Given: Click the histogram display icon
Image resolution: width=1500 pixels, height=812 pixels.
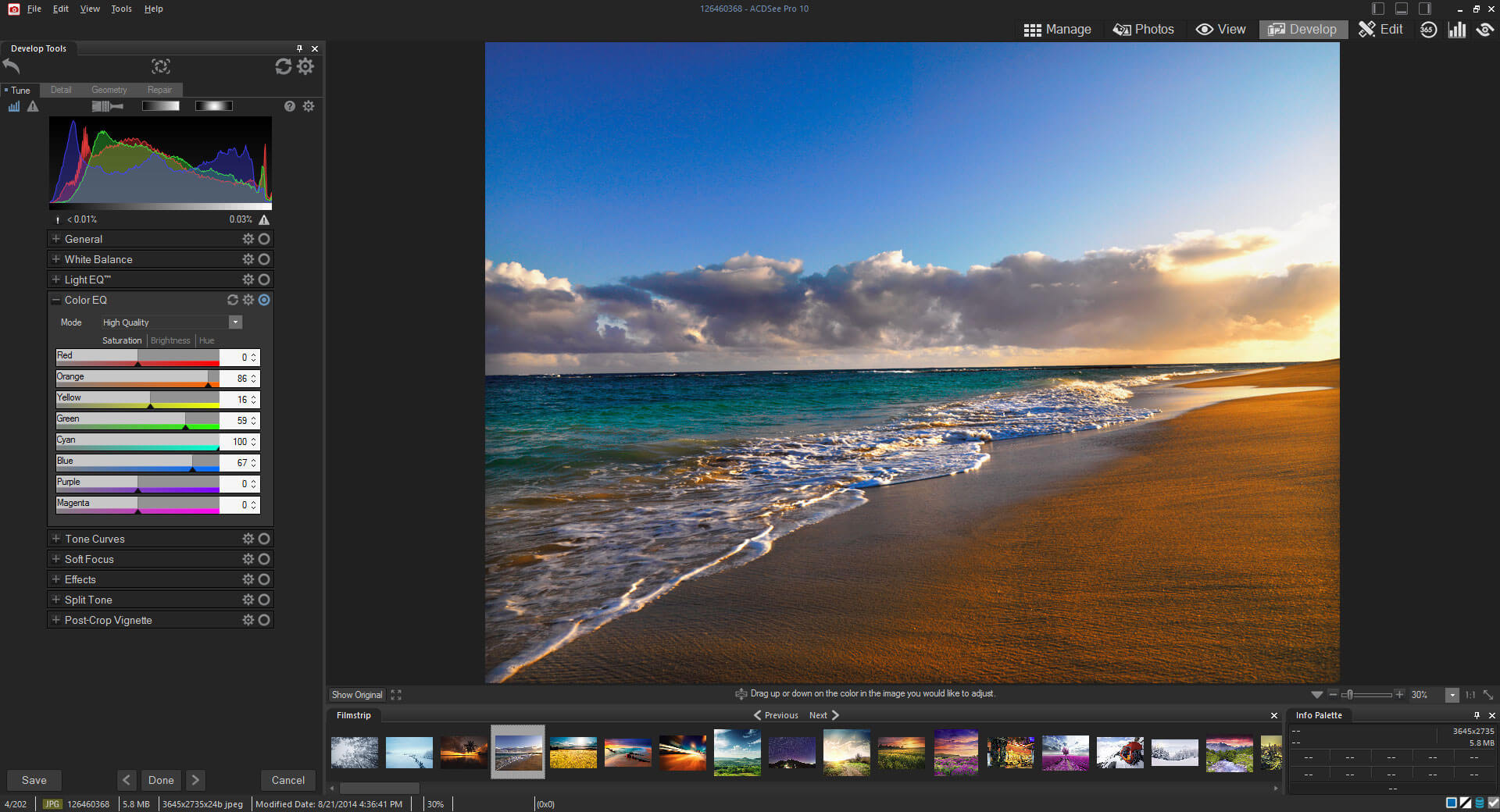Looking at the screenshot, I should point(13,106).
